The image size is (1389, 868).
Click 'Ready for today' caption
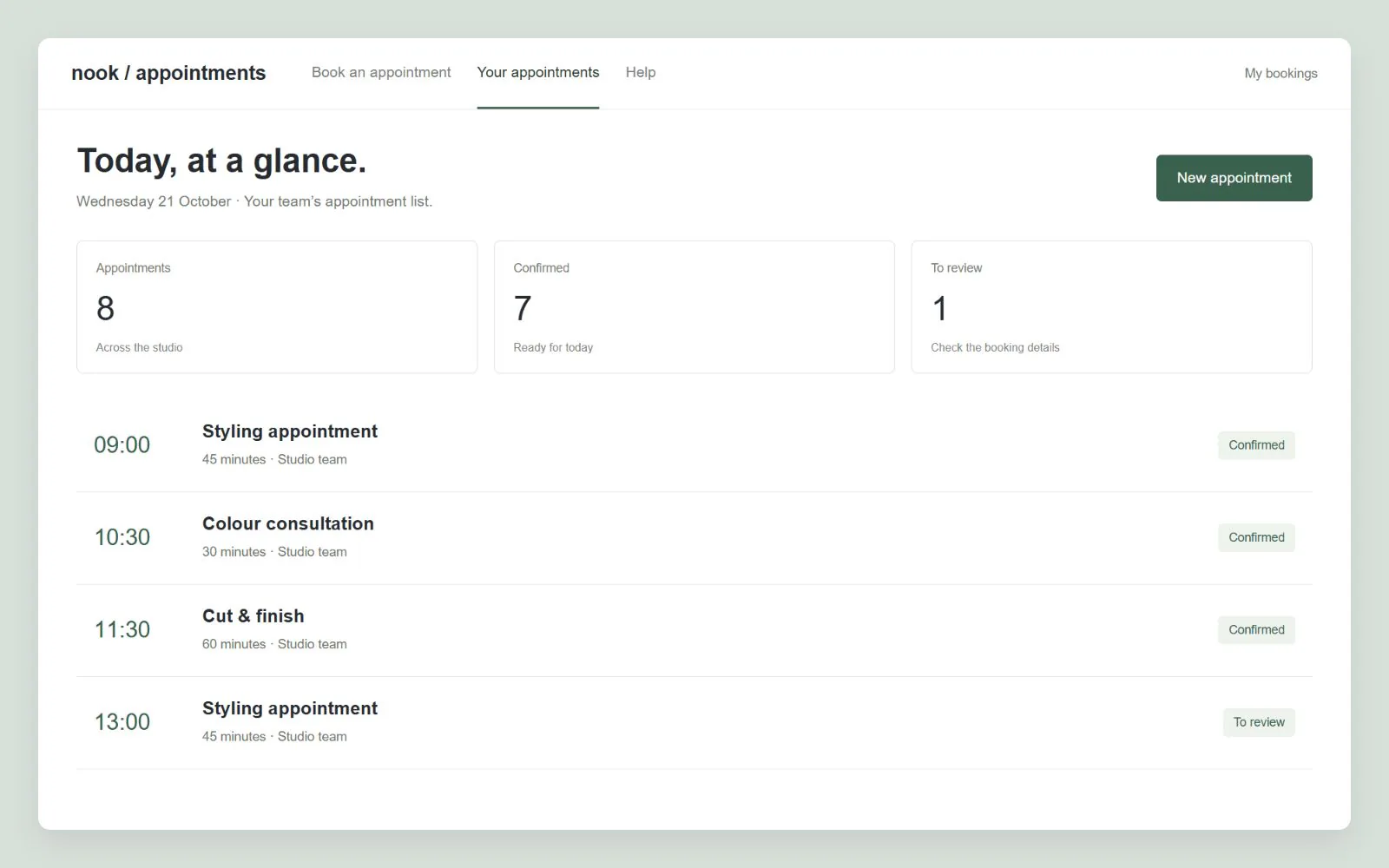pos(553,347)
